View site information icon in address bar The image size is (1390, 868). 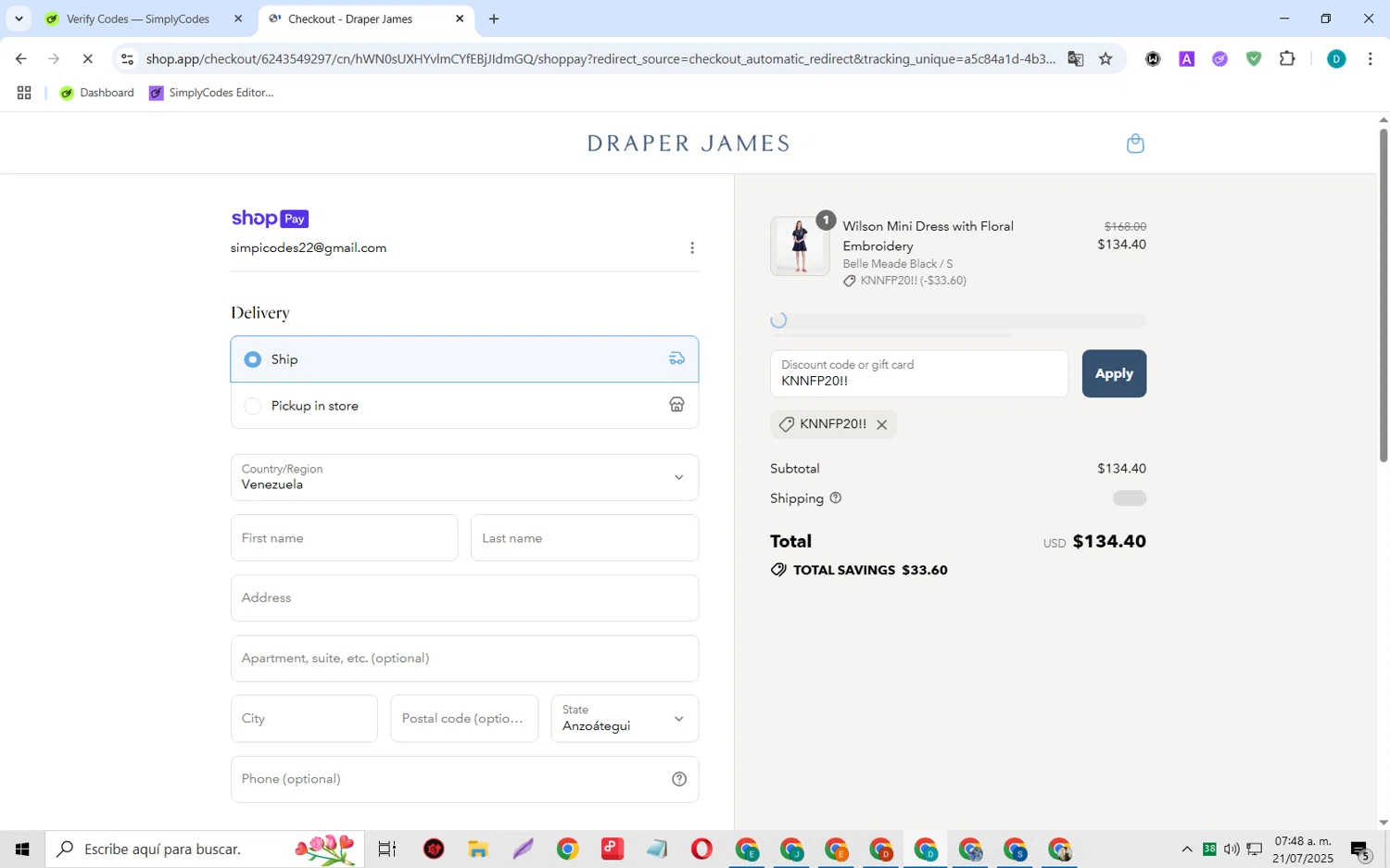pos(128,58)
